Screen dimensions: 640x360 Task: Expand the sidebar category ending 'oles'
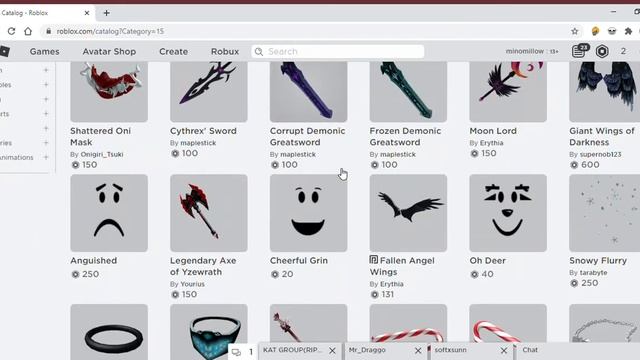(x=46, y=84)
